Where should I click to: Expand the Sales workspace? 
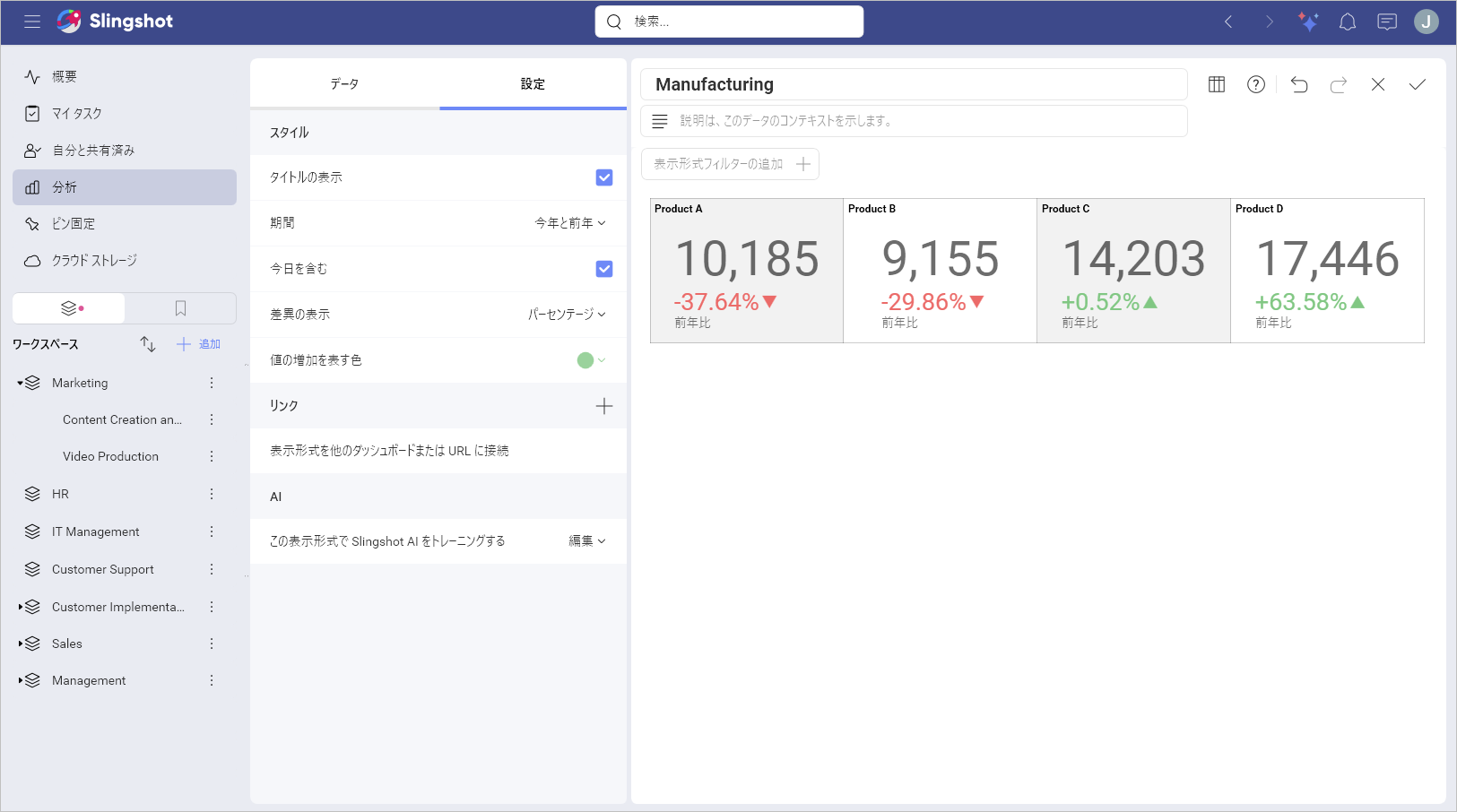tap(20, 644)
